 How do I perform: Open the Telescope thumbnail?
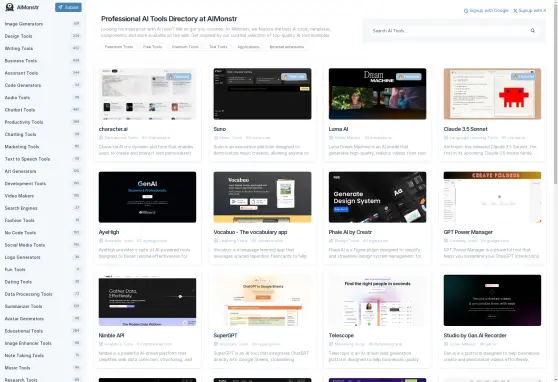pos(377,300)
